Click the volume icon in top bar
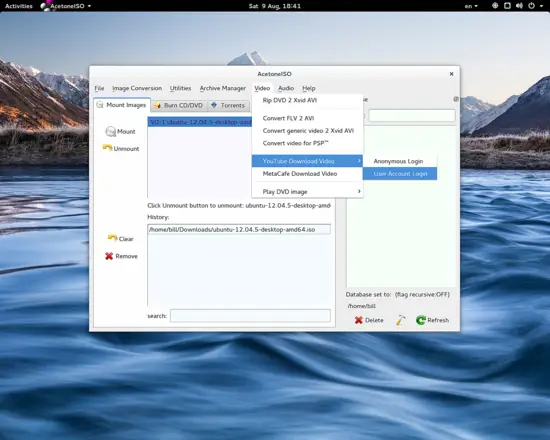 tap(519, 6)
